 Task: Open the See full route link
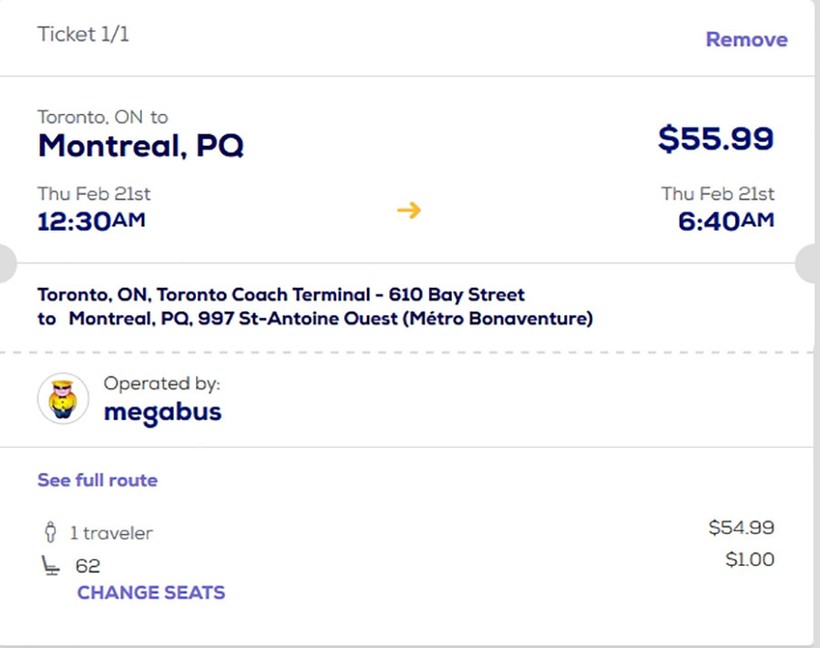pos(97,480)
